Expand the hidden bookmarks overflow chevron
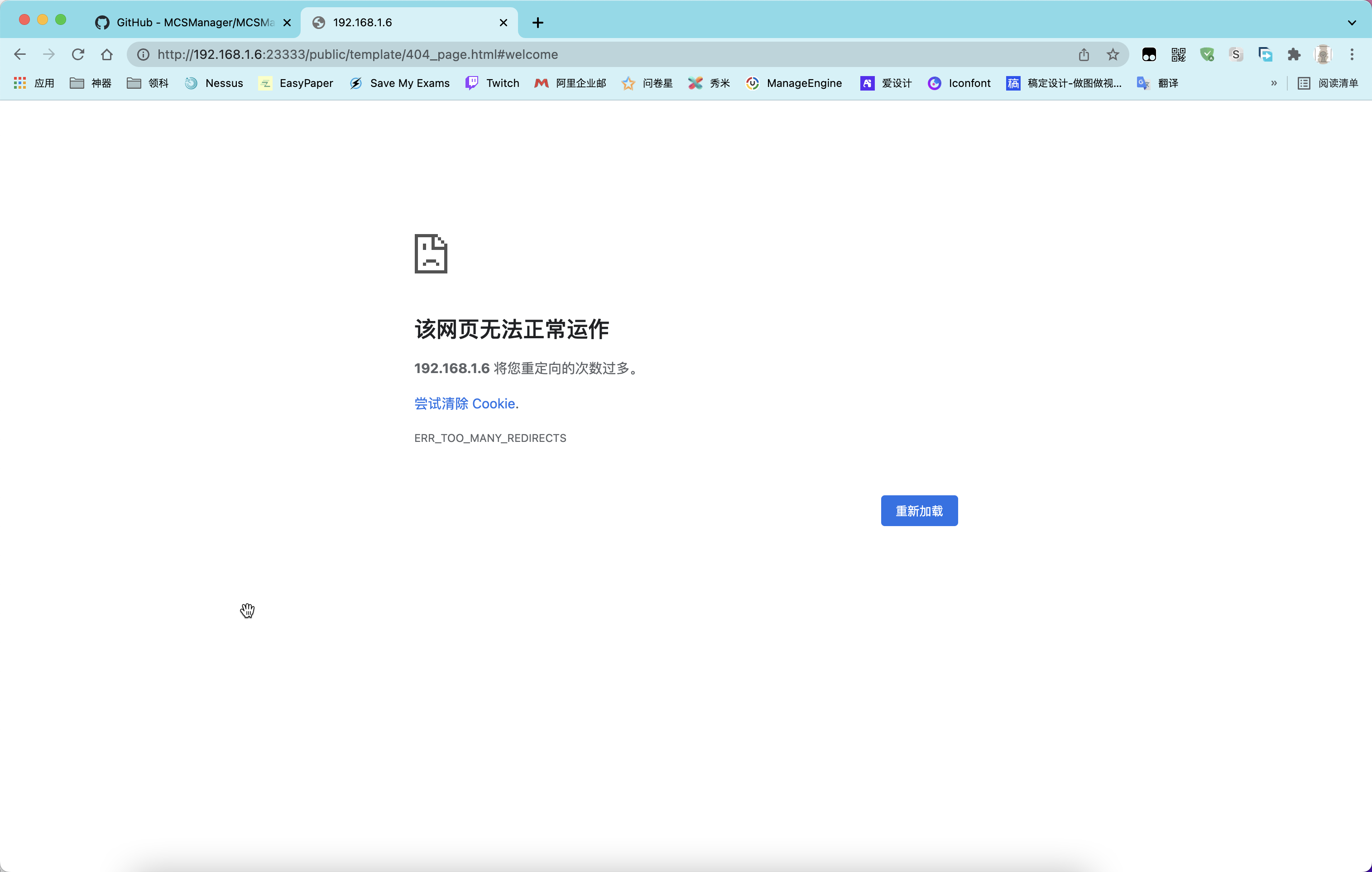Screen dimensions: 1372x872 [1273, 83]
